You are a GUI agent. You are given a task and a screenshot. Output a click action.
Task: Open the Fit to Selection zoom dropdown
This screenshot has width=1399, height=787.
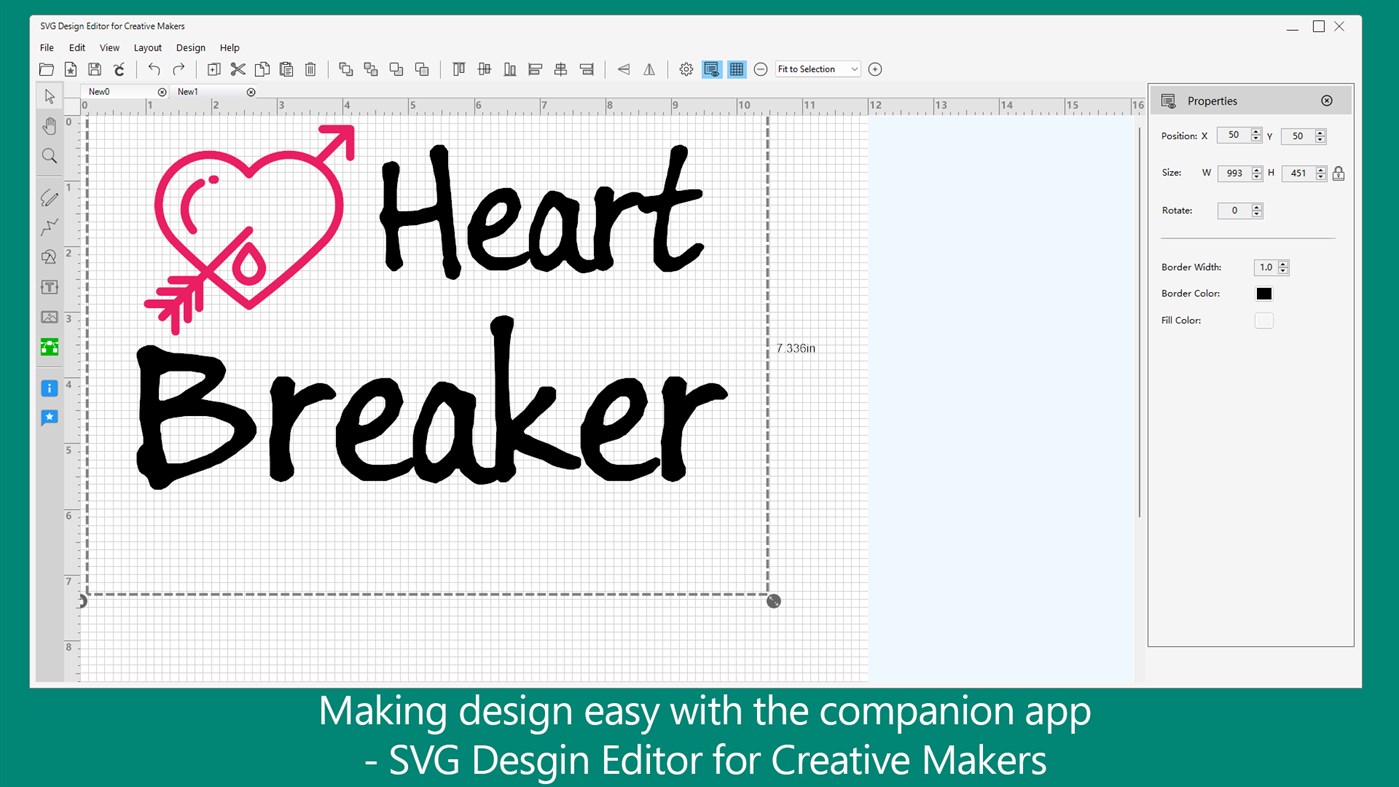(x=817, y=69)
